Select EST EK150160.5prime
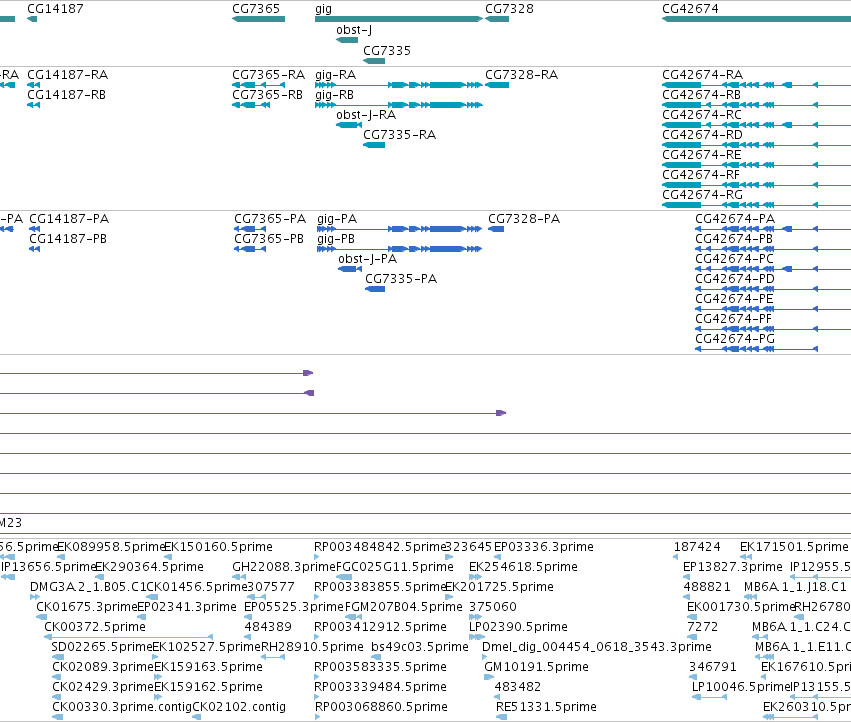 [x=218, y=547]
